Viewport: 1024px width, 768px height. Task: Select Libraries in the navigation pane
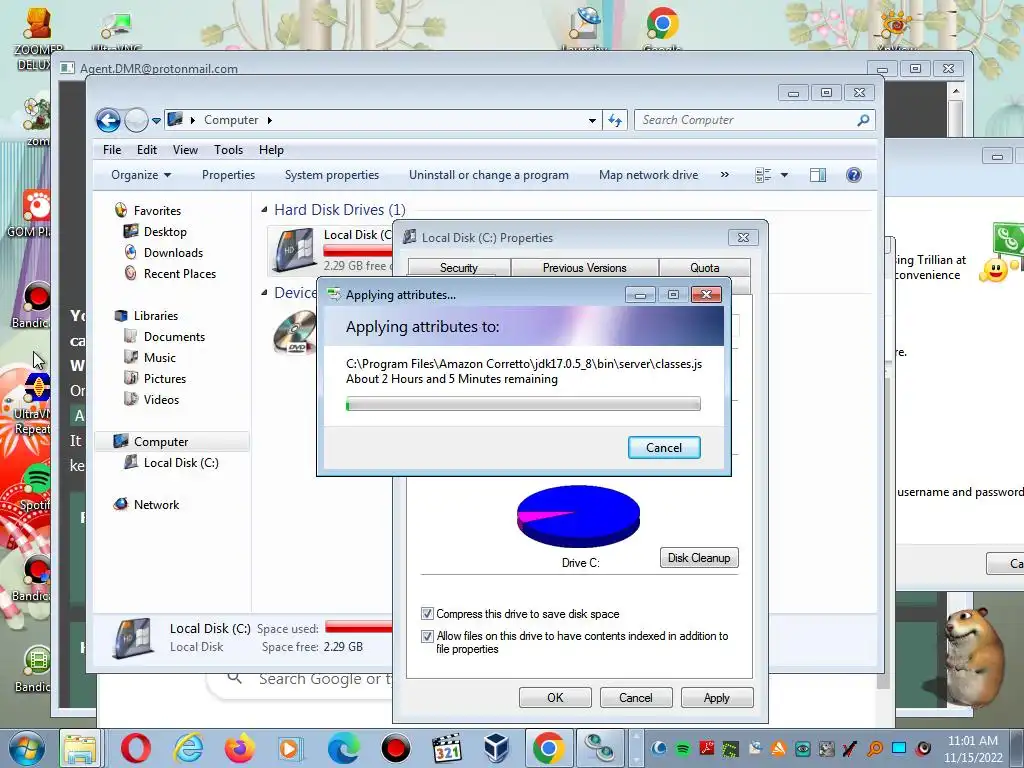pos(155,316)
